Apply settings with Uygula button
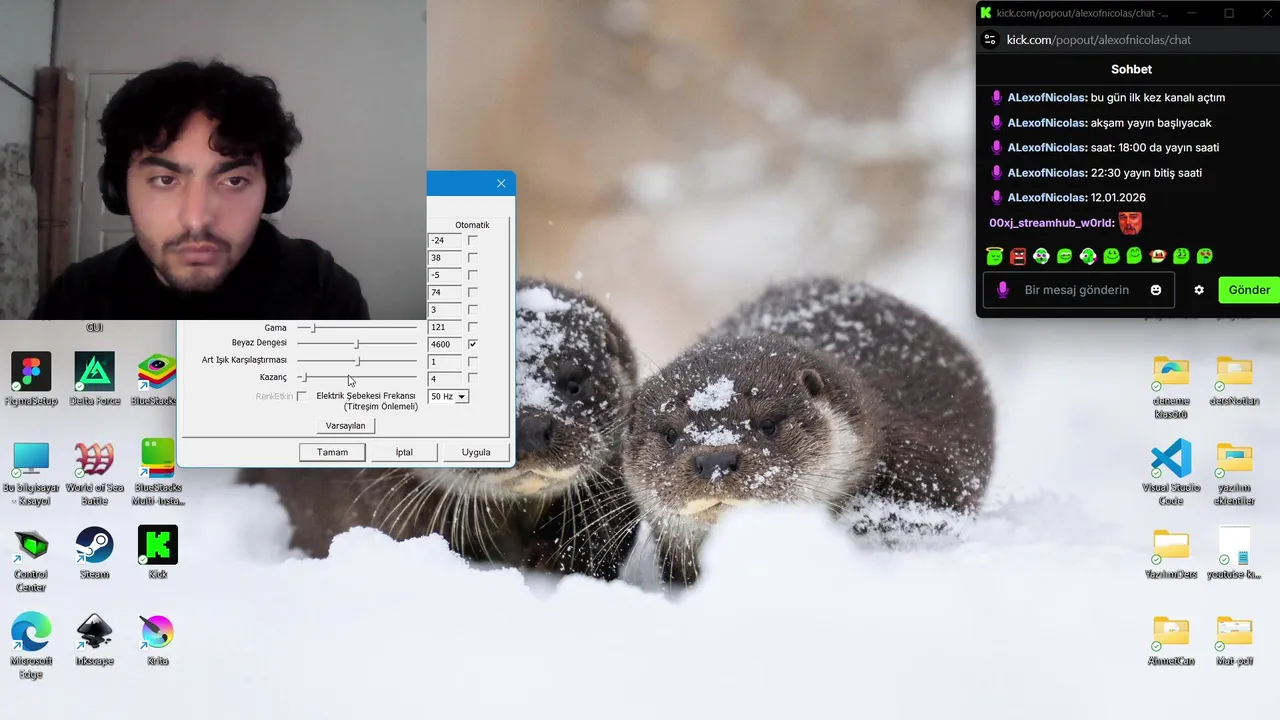The width and height of the screenshot is (1280, 720). pos(476,452)
